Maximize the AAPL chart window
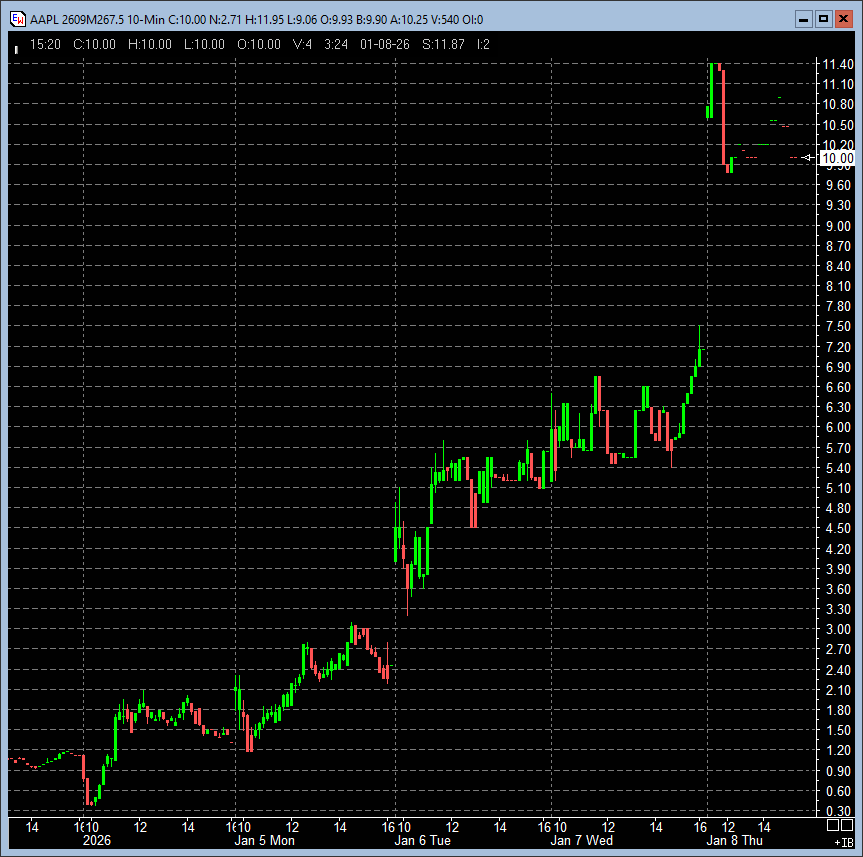Viewport: 863px width, 857px height. pos(823,18)
